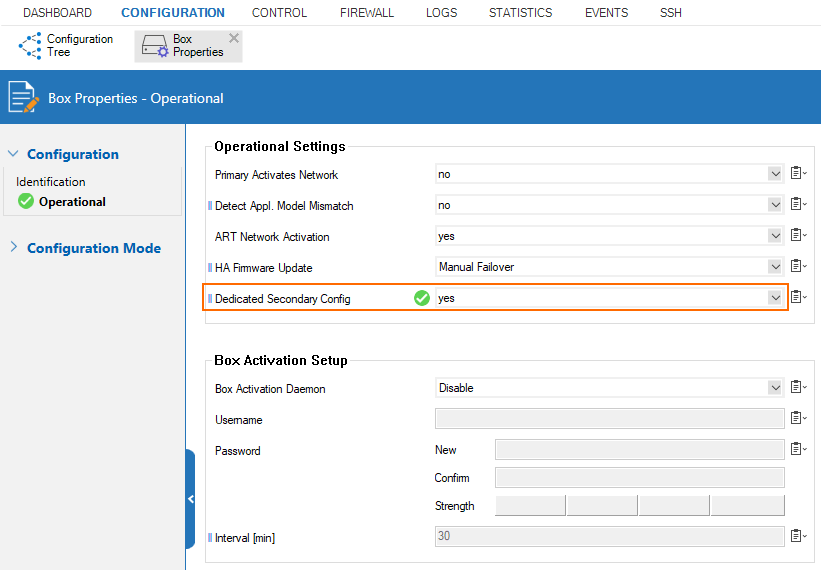821x570 pixels.
Task: Open the DASHBOARD tab
Action: 57,13
